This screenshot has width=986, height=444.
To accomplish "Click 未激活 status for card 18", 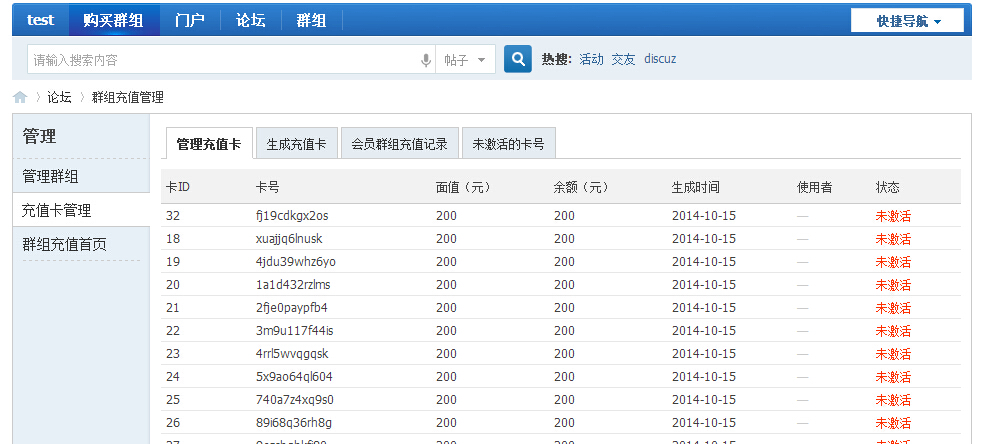I will click(x=893, y=239).
